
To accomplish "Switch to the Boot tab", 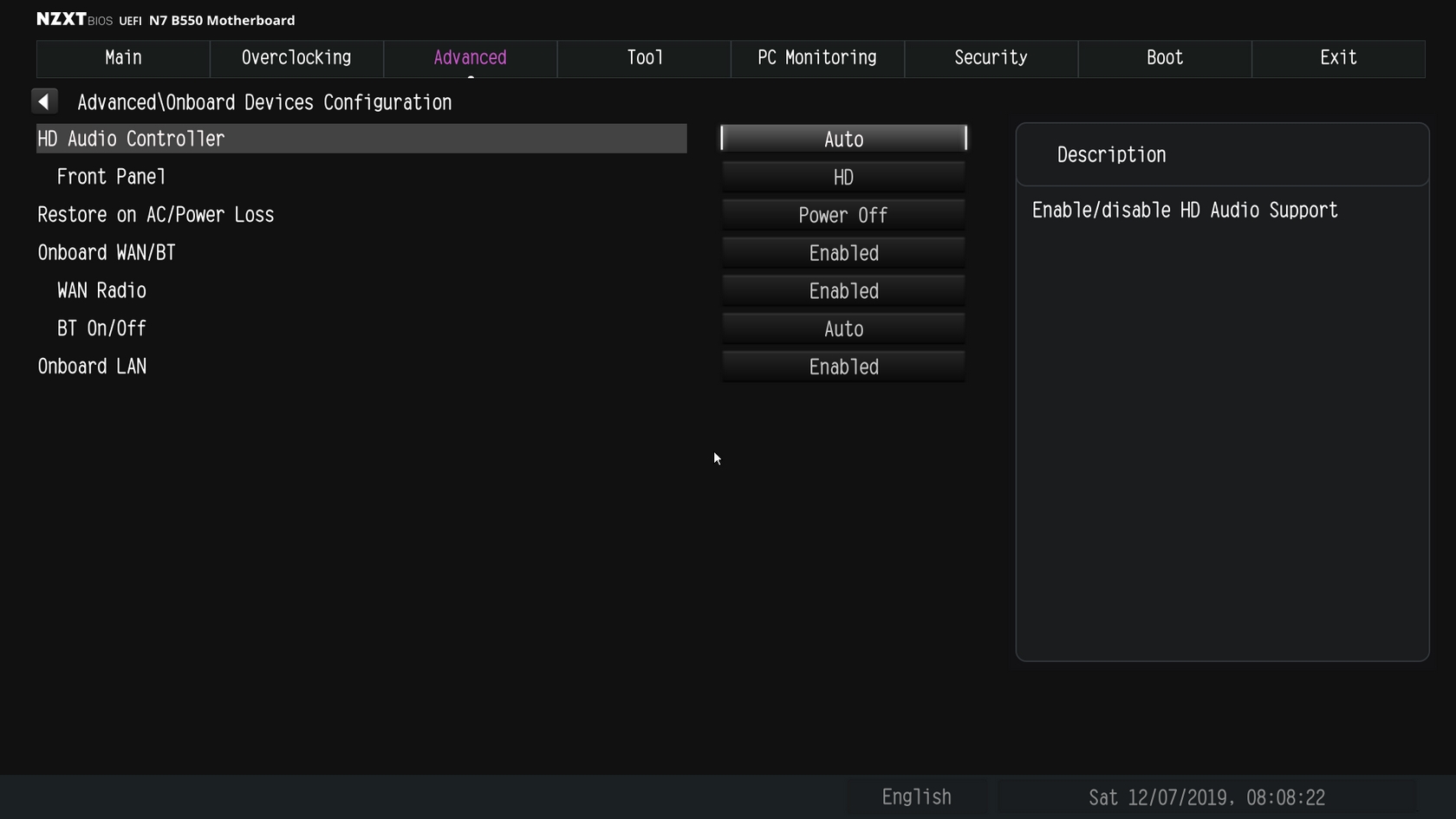I will tap(1165, 58).
